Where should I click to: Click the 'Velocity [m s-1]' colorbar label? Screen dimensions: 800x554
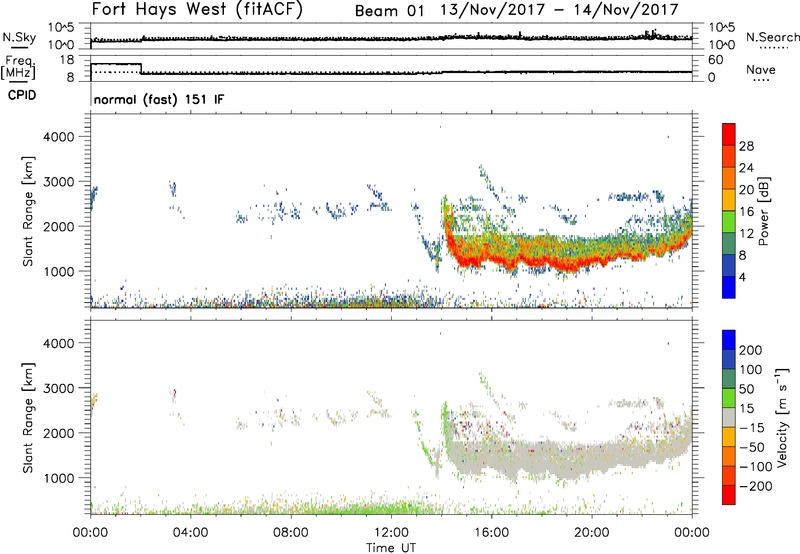pos(782,417)
